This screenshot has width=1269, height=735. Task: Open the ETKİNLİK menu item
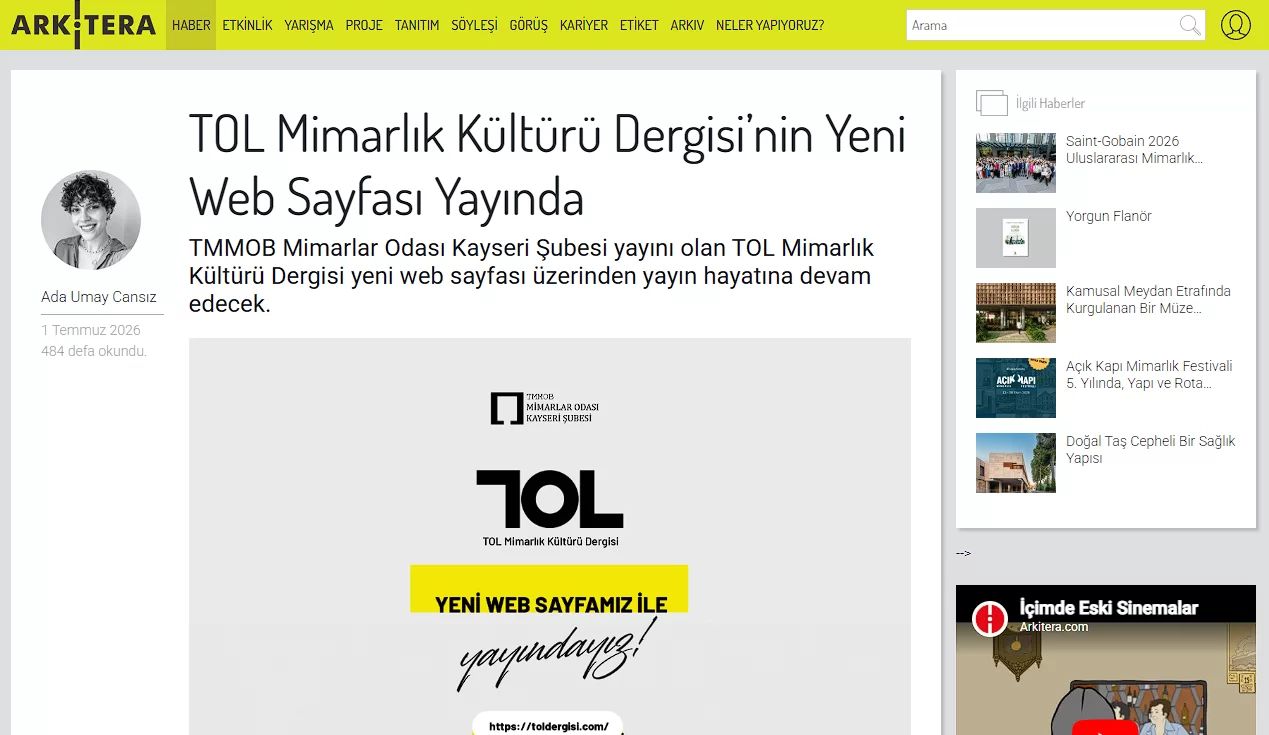pos(247,25)
